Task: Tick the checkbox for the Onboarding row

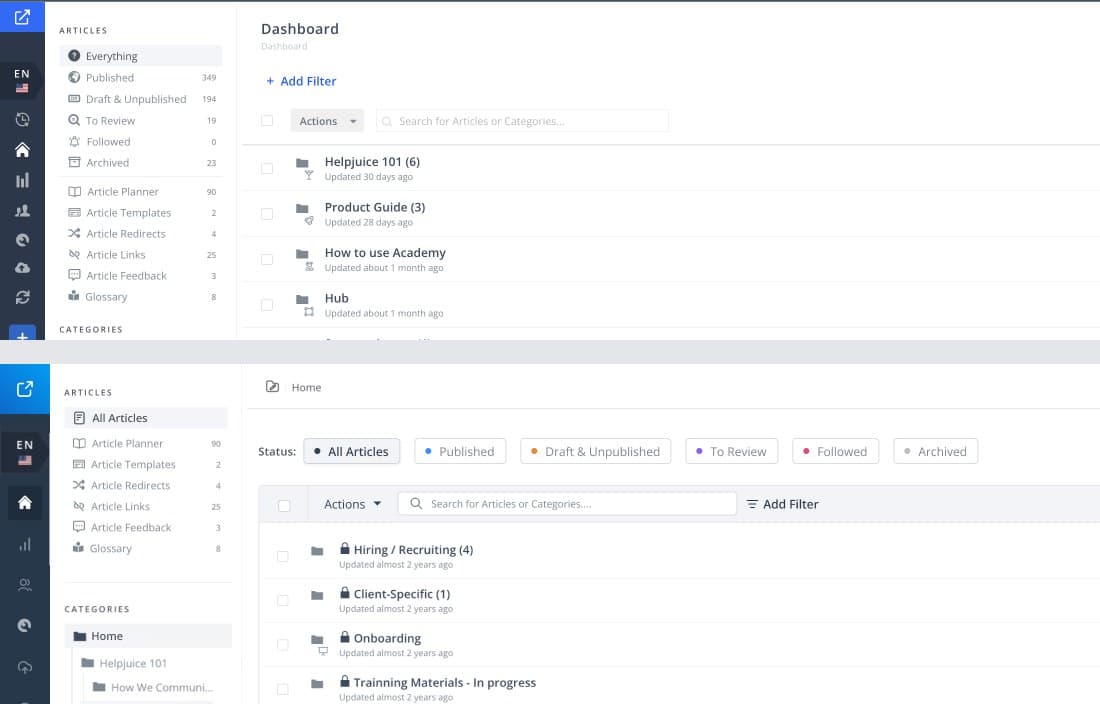Action: pyautogui.click(x=283, y=644)
